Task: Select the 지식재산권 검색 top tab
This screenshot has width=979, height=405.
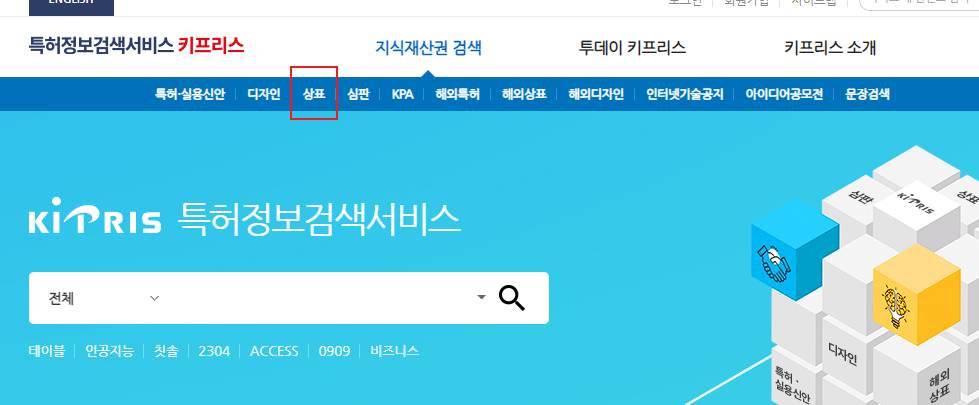Action: pos(428,47)
